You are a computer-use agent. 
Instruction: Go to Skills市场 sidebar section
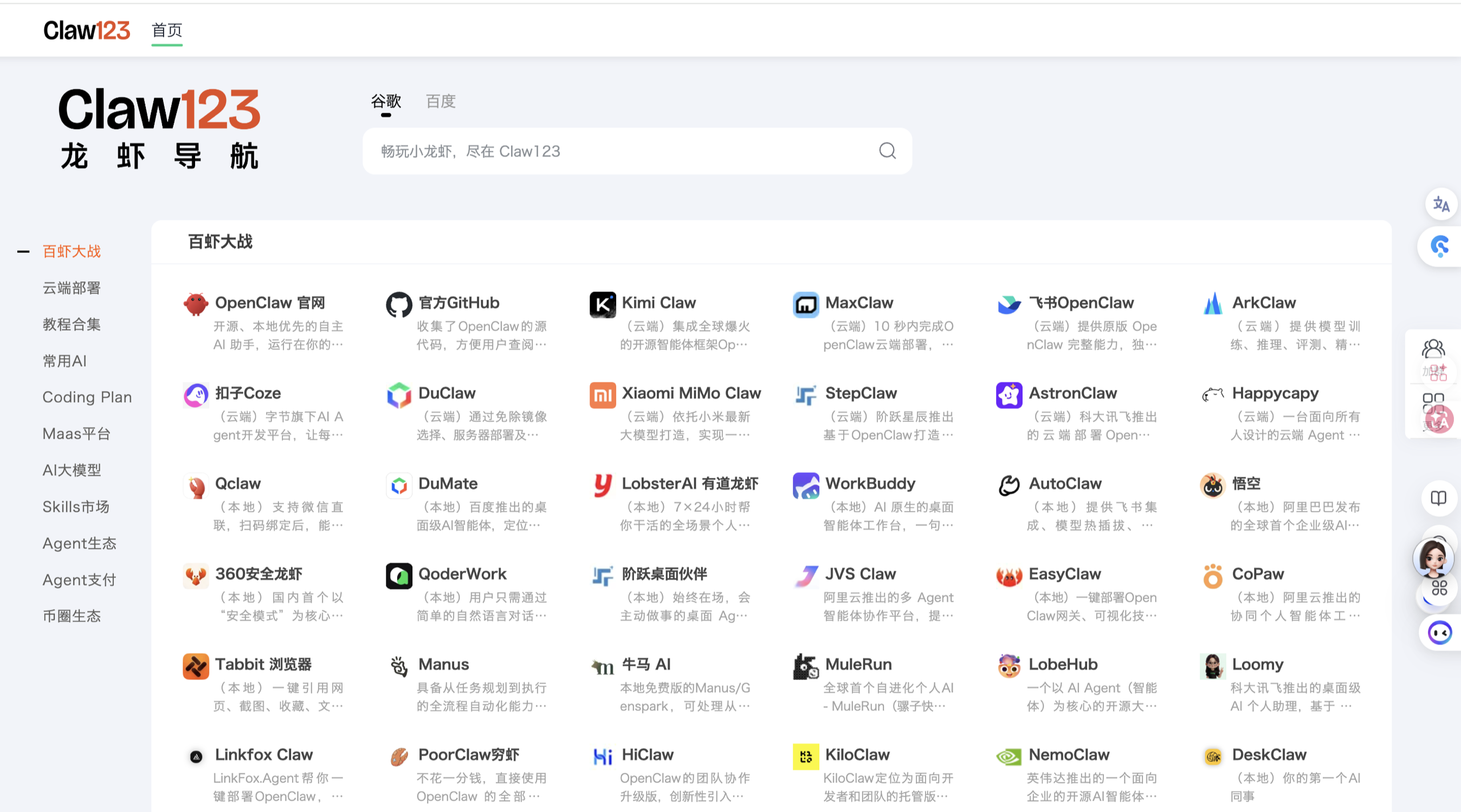[x=75, y=506]
